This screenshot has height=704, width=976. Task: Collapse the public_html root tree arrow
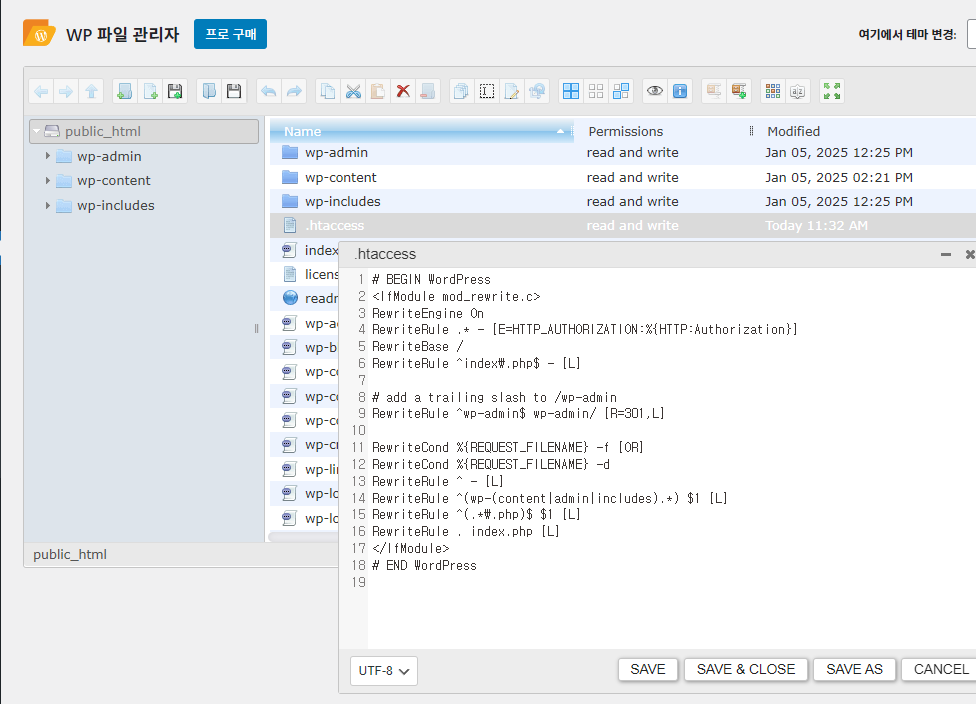[x=37, y=131]
